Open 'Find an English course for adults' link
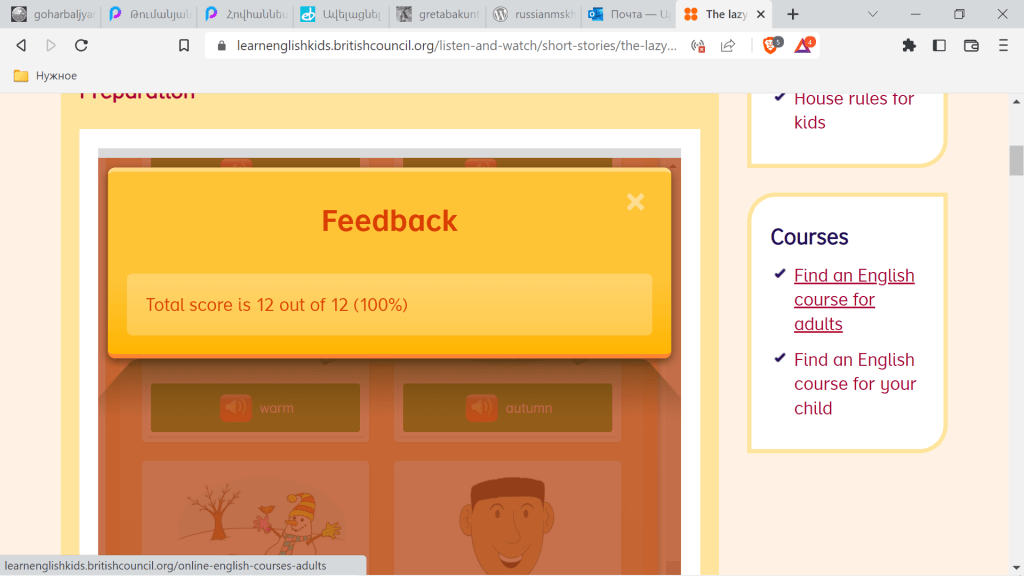1024x576 pixels. pos(854,300)
